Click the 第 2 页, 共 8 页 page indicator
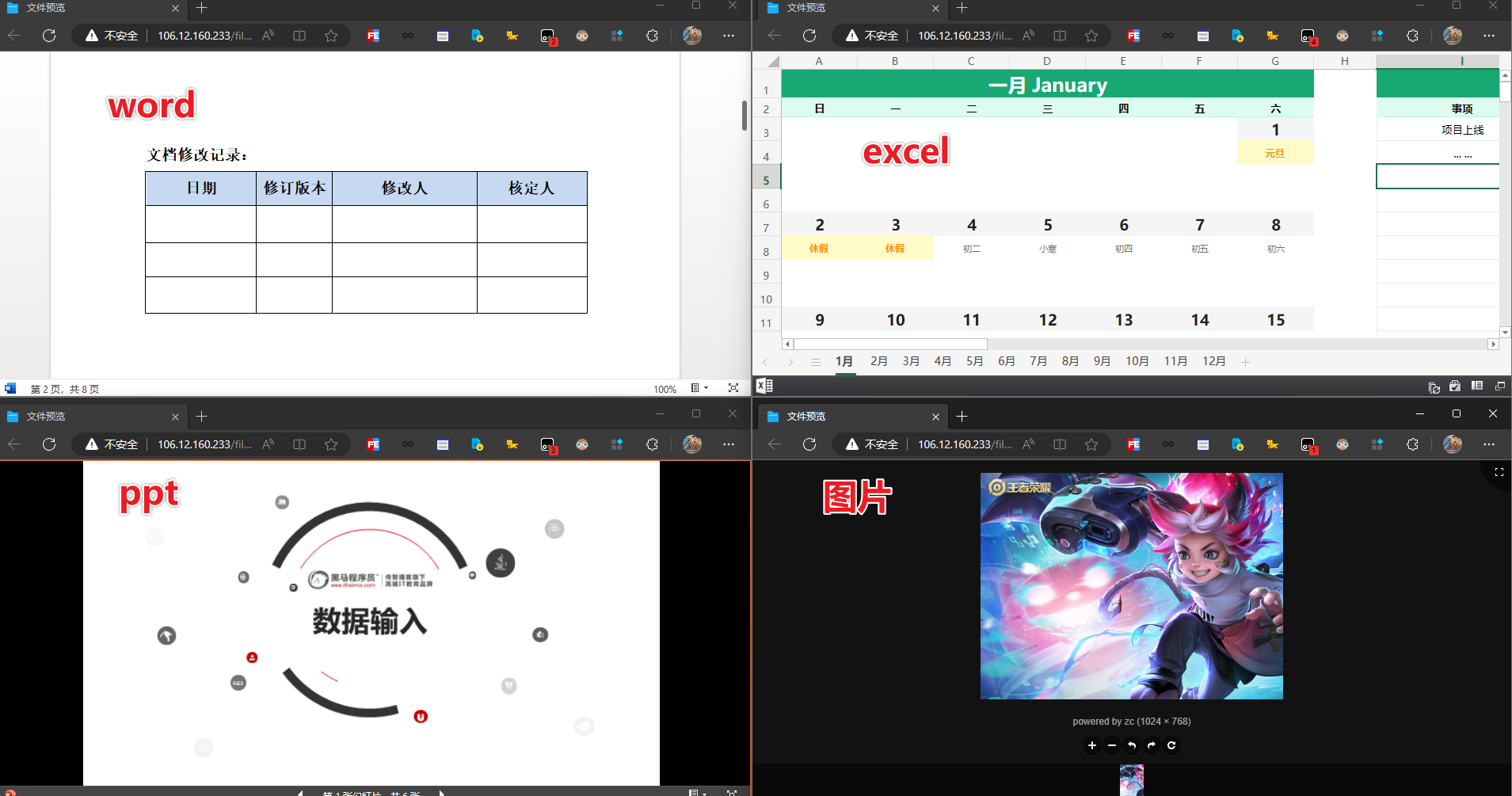The image size is (1512, 796). click(x=64, y=389)
